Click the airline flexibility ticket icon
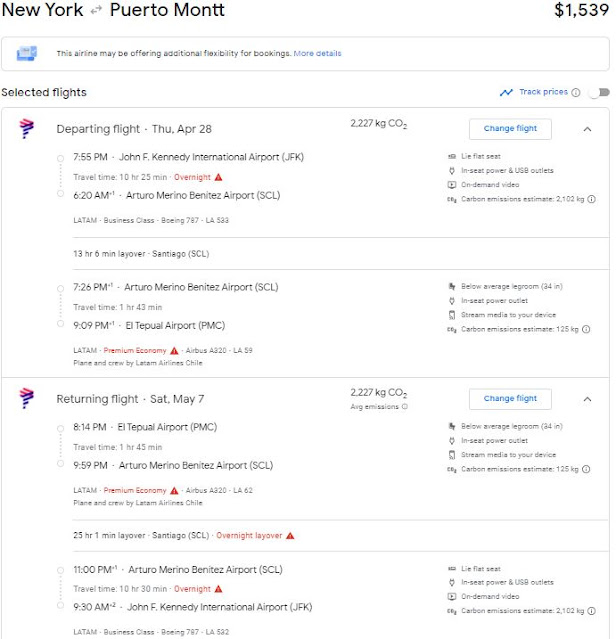Viewport: 616px width, 639px height. coord(27,53)
